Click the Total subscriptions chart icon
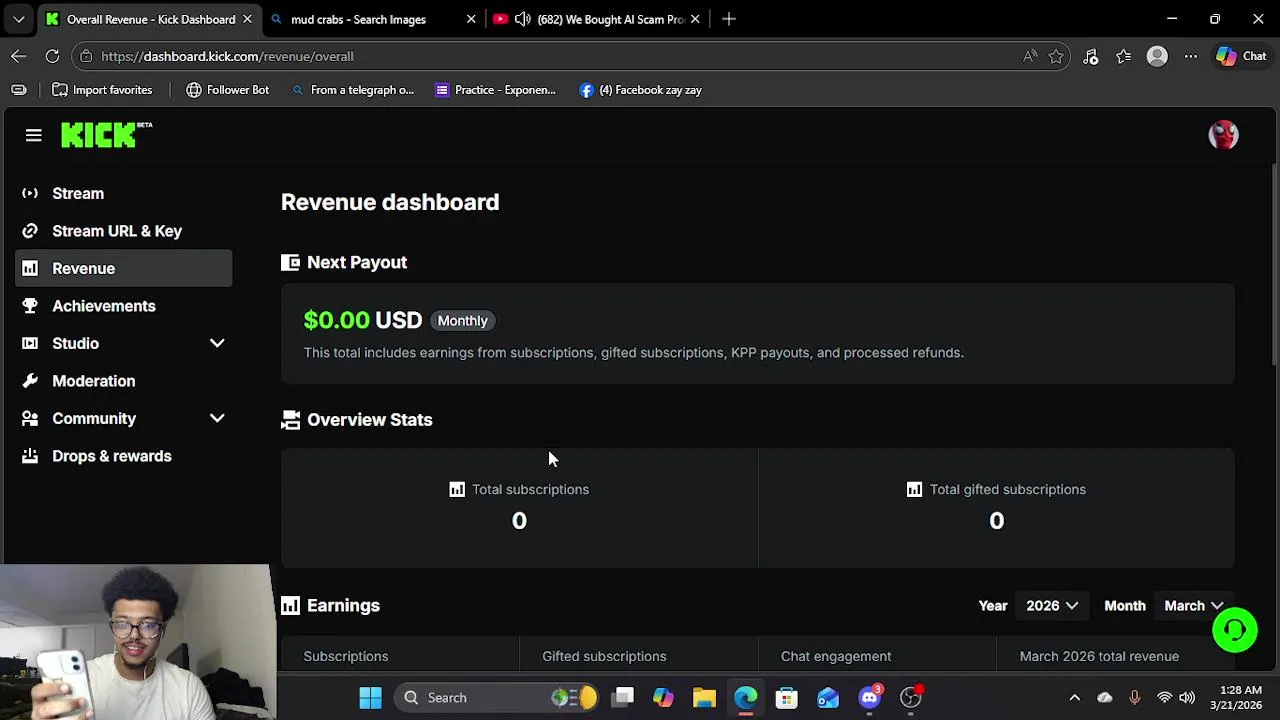1280x720 pixels. [457, 489]
